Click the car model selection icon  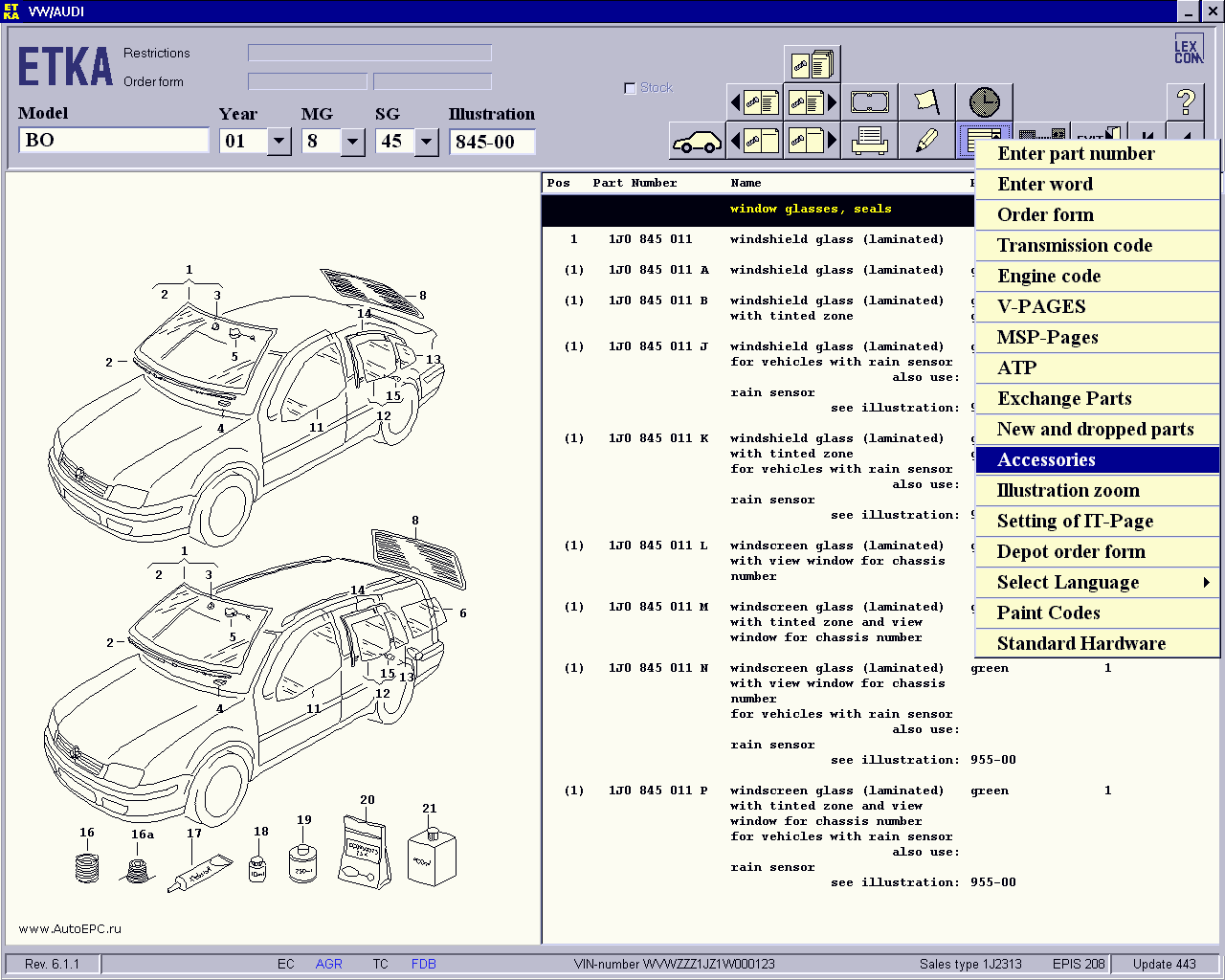pos(697,142)
